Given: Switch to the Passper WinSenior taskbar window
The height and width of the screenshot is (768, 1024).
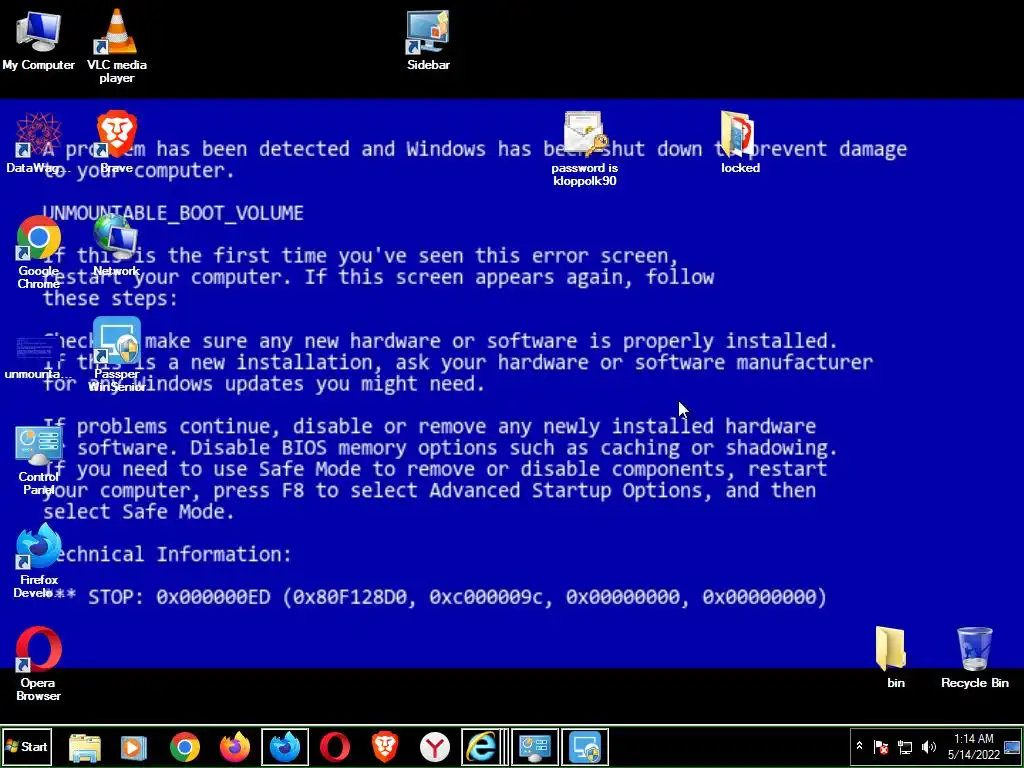Looking at the screenshot, I should point(585,747).
